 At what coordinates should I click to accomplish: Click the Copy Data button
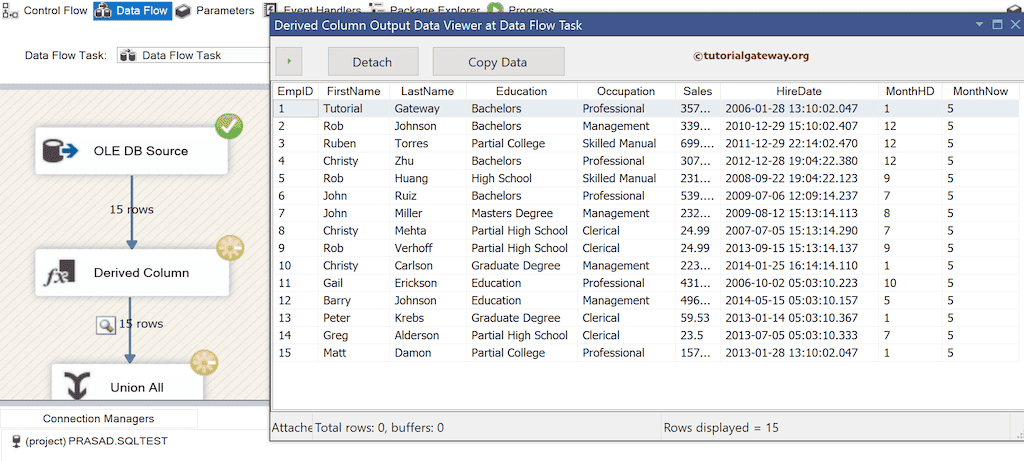pos(498,62)
